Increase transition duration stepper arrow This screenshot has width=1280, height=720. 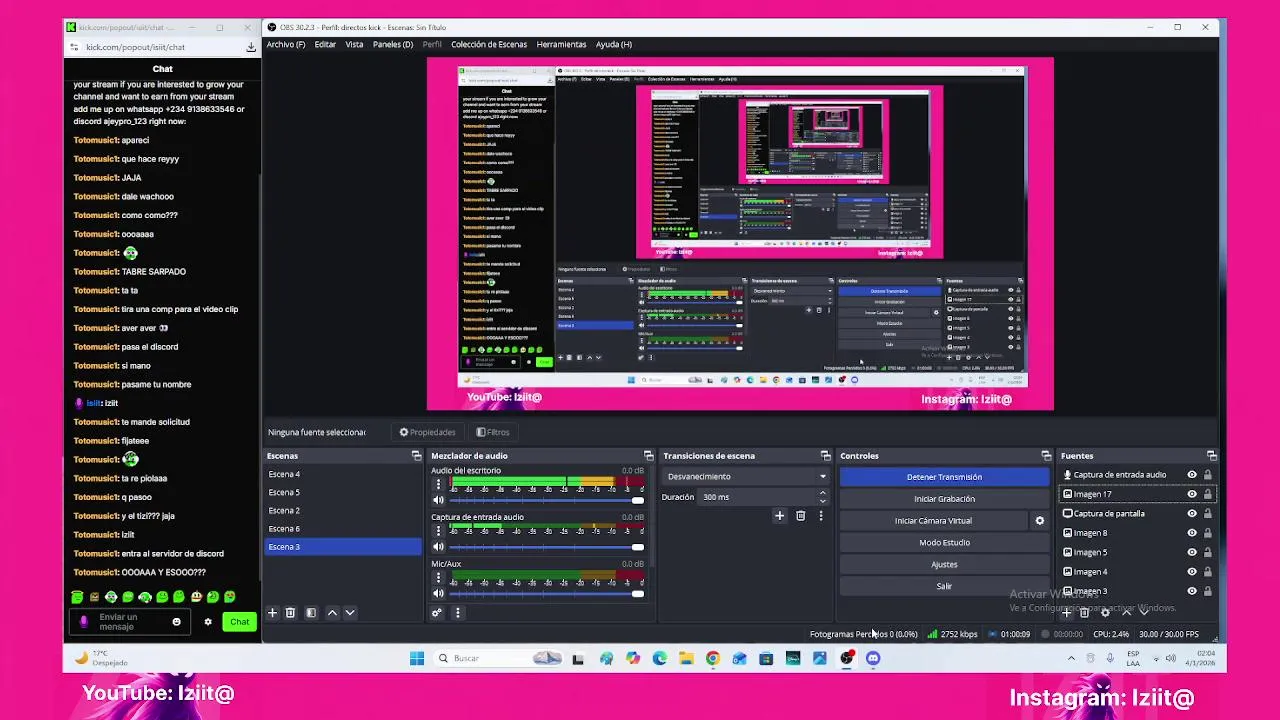822,493
